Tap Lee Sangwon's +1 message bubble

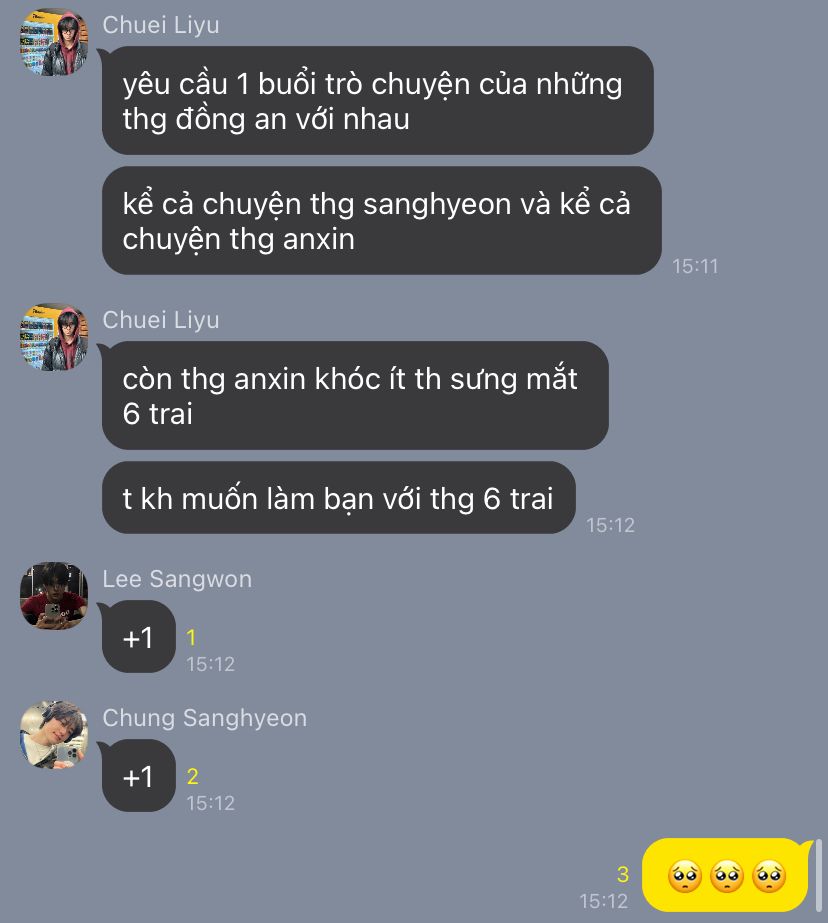(139, 637)
